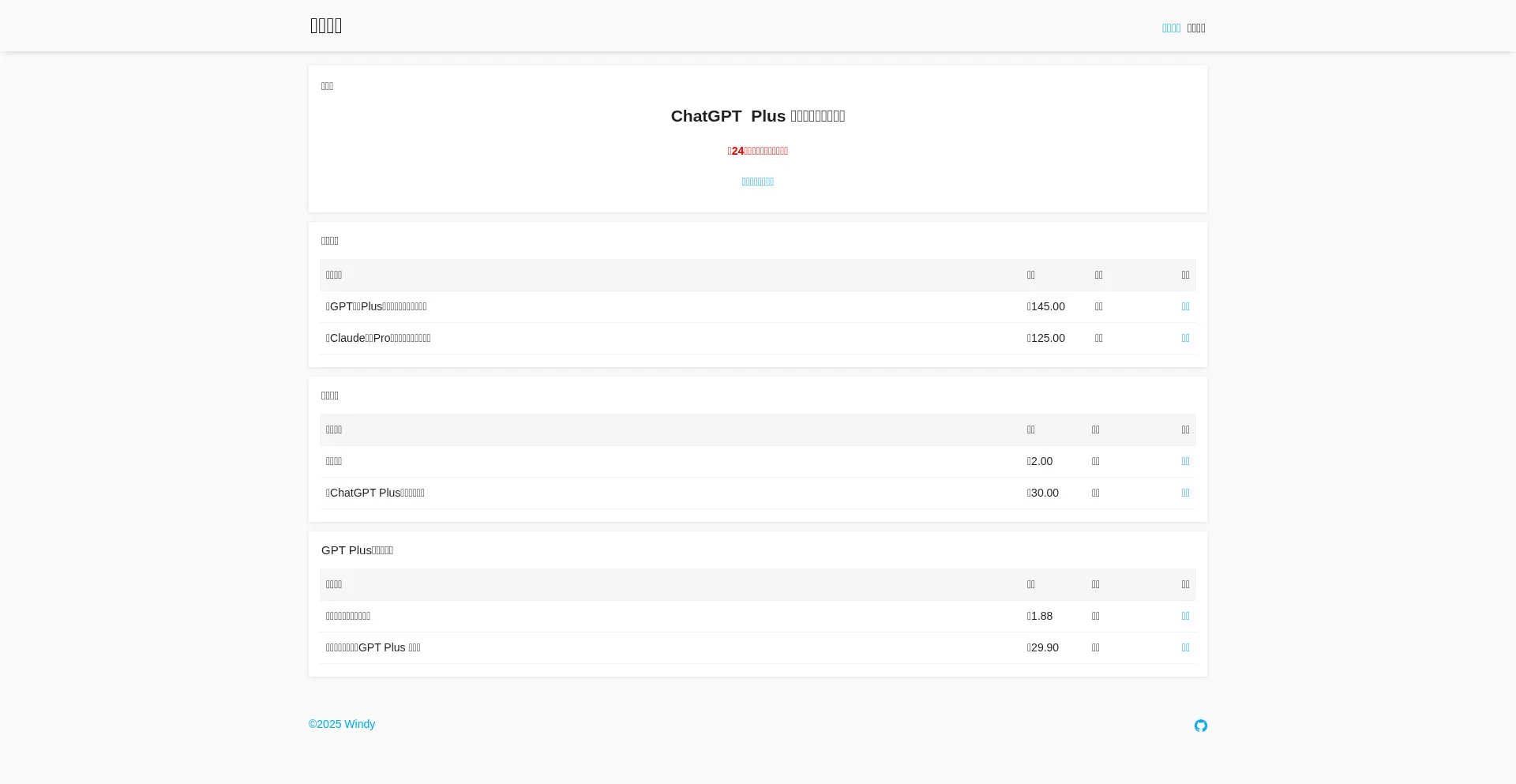Click the buy link in the 2.00 row
Screen dimensions: 1516x784
[1185, 461]
